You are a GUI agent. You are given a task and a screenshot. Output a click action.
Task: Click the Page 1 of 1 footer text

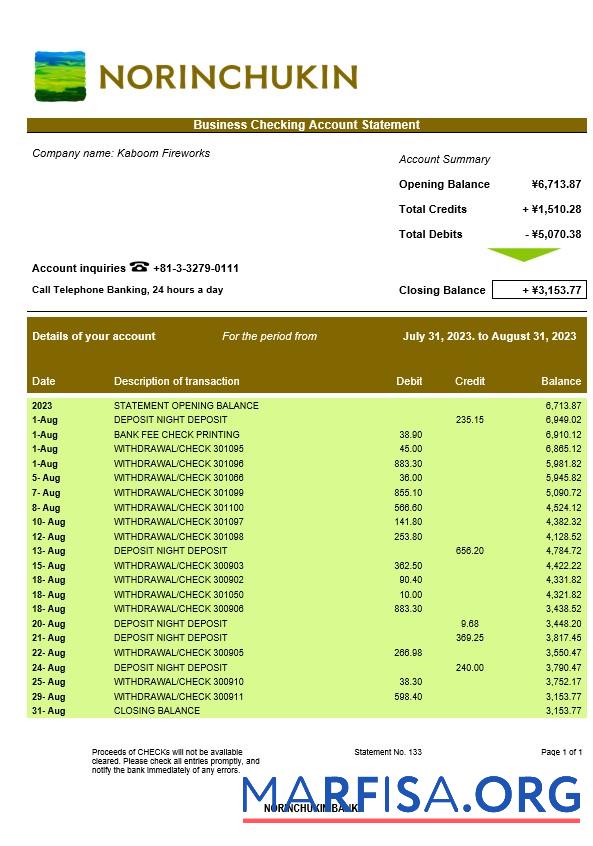(x=561, y=752)
